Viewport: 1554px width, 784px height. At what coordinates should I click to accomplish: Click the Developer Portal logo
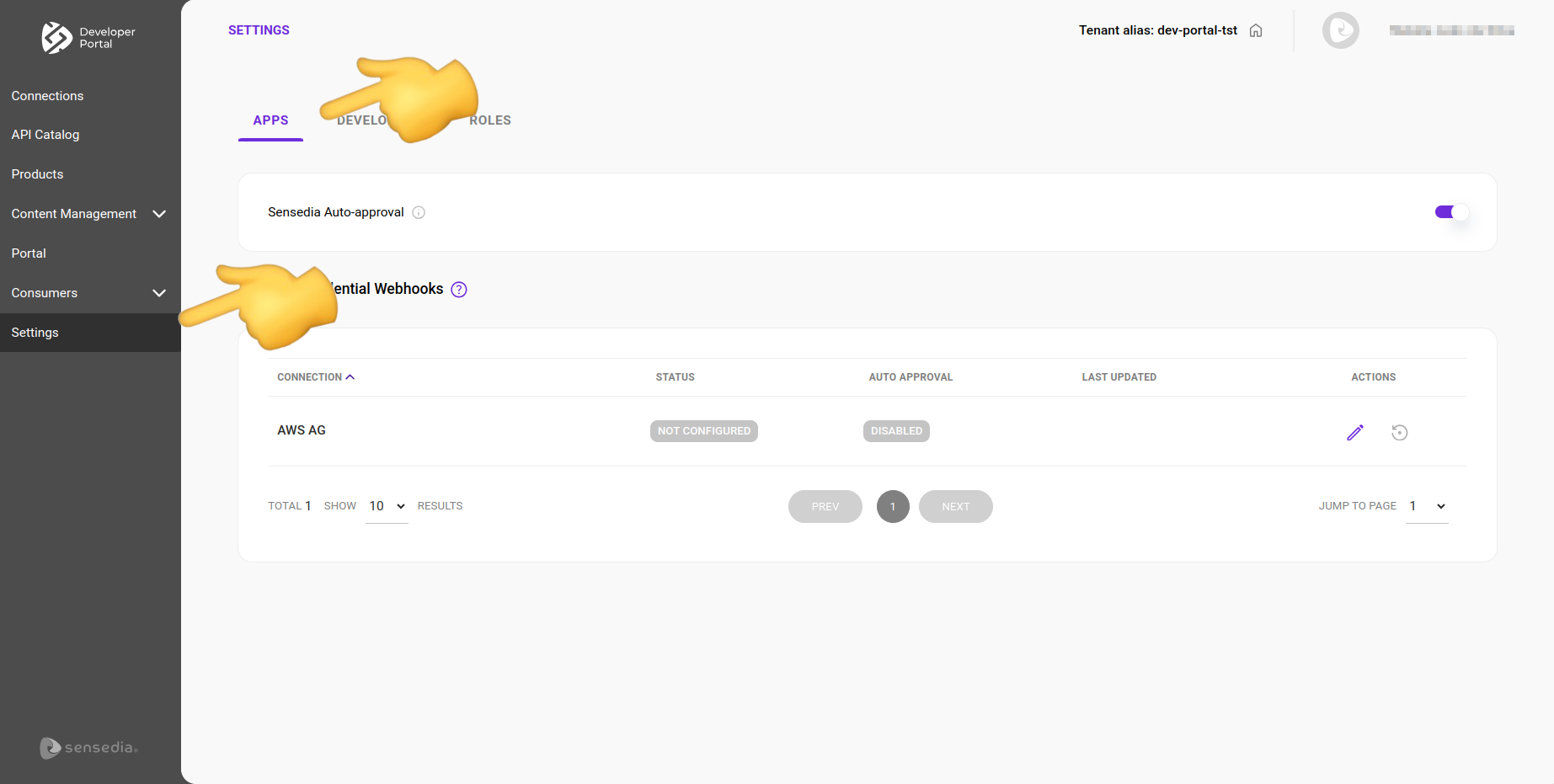88,38
